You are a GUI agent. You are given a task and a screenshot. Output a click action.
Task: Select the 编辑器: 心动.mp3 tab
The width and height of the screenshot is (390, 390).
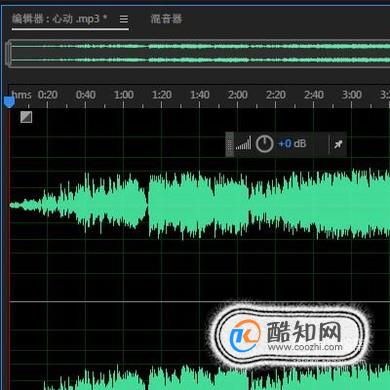coord(59,19)
